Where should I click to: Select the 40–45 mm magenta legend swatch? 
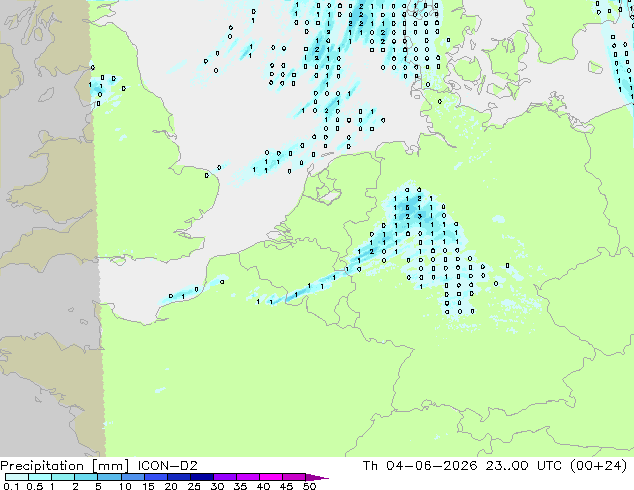click(x=271, y=477)
